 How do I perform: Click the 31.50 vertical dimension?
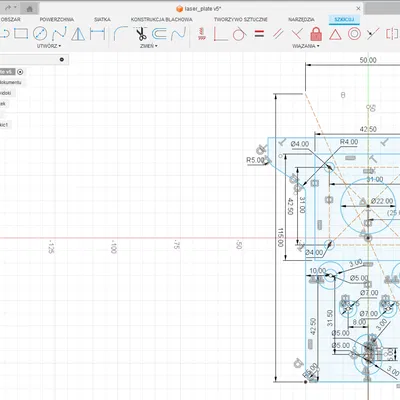coord(330,318)
